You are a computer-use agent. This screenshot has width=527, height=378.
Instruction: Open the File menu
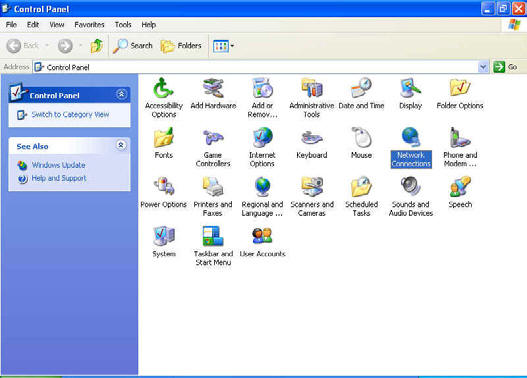(11, 25)
